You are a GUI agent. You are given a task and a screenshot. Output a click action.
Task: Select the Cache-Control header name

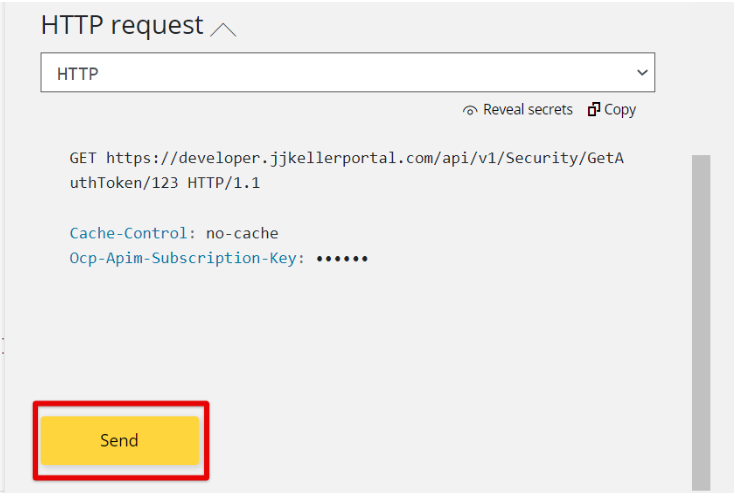(128, 233)
